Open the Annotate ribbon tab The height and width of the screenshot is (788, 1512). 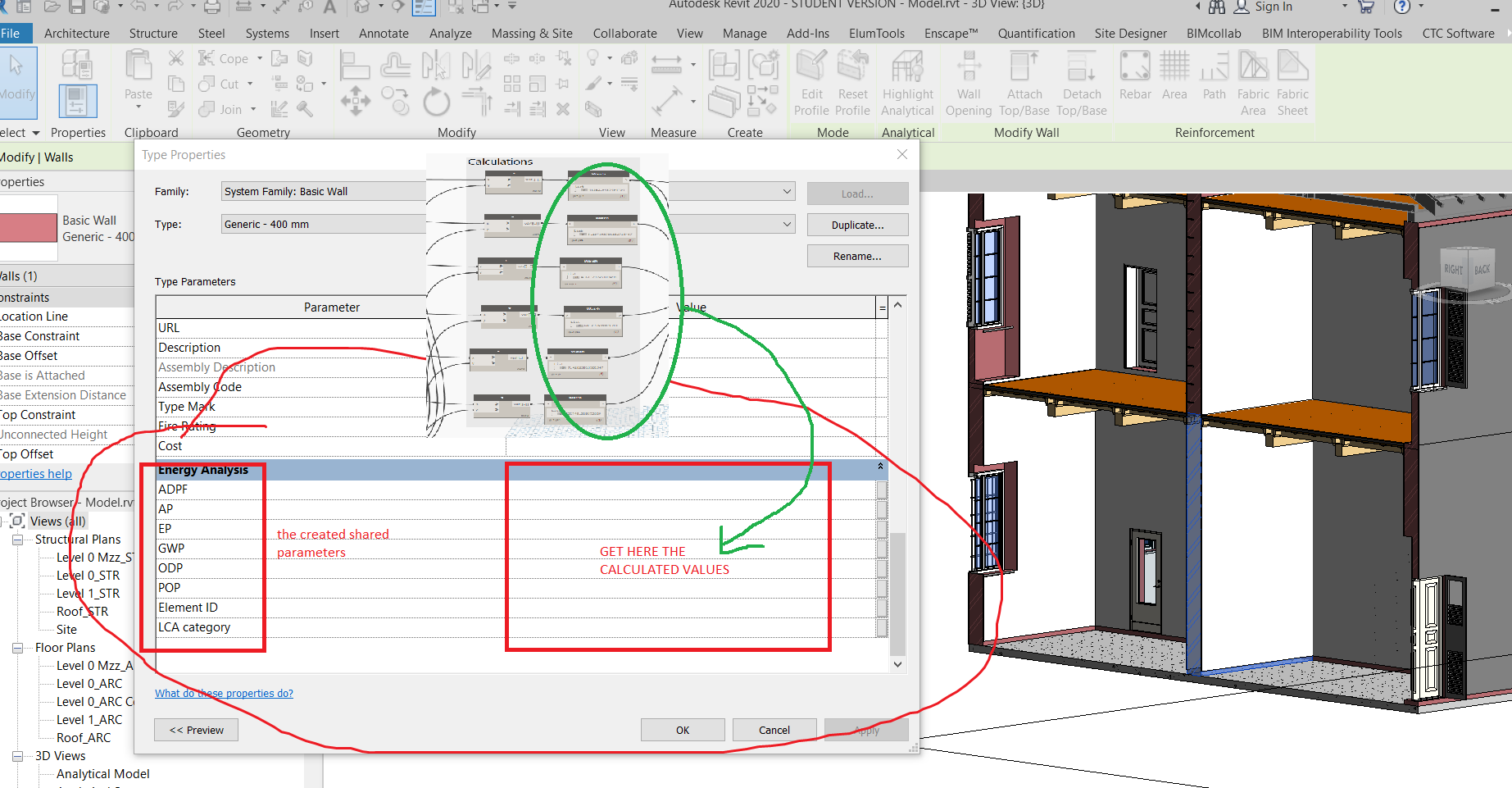[384, 34]
